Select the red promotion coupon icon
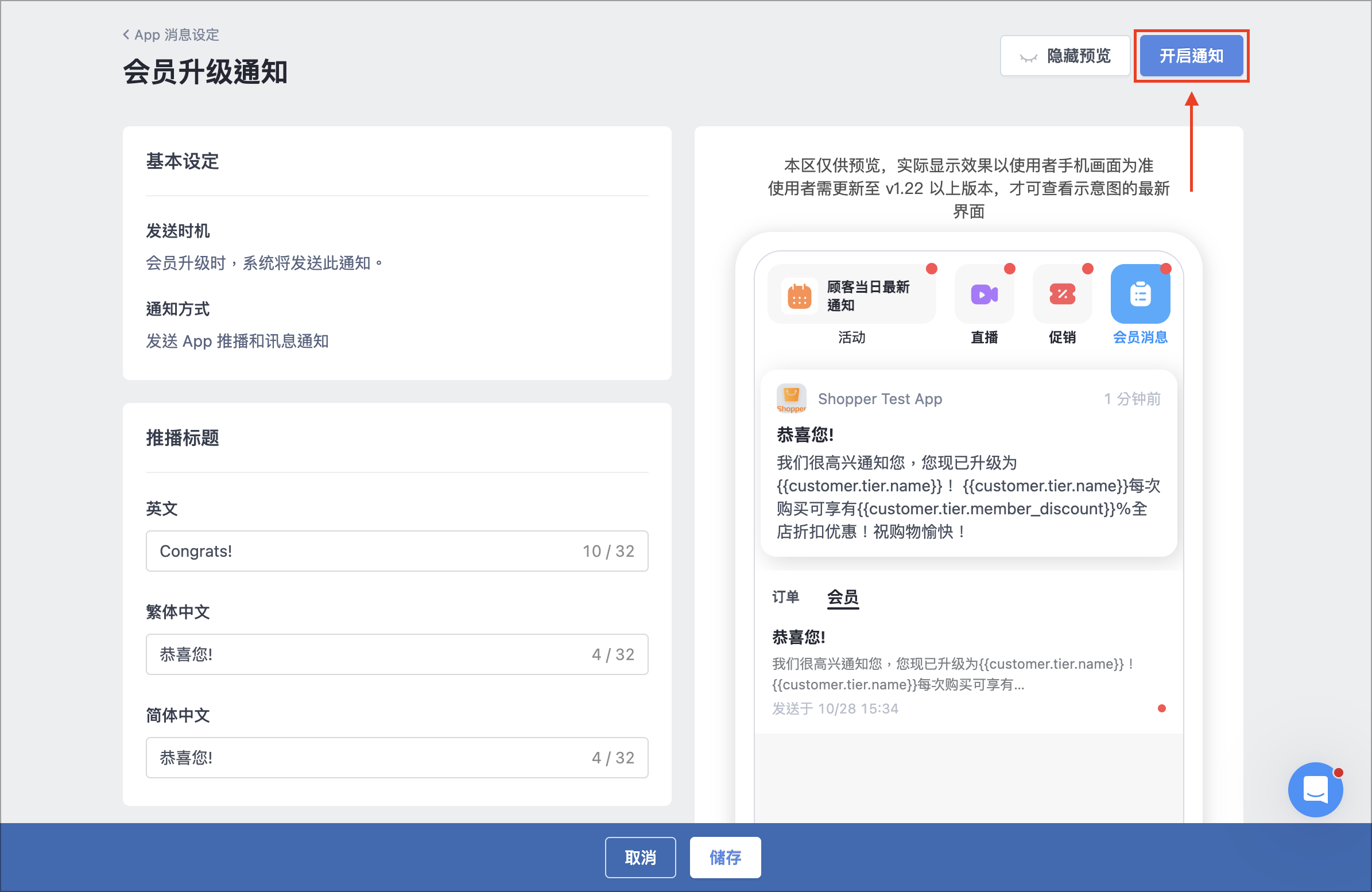 (x=1062, y=294)
